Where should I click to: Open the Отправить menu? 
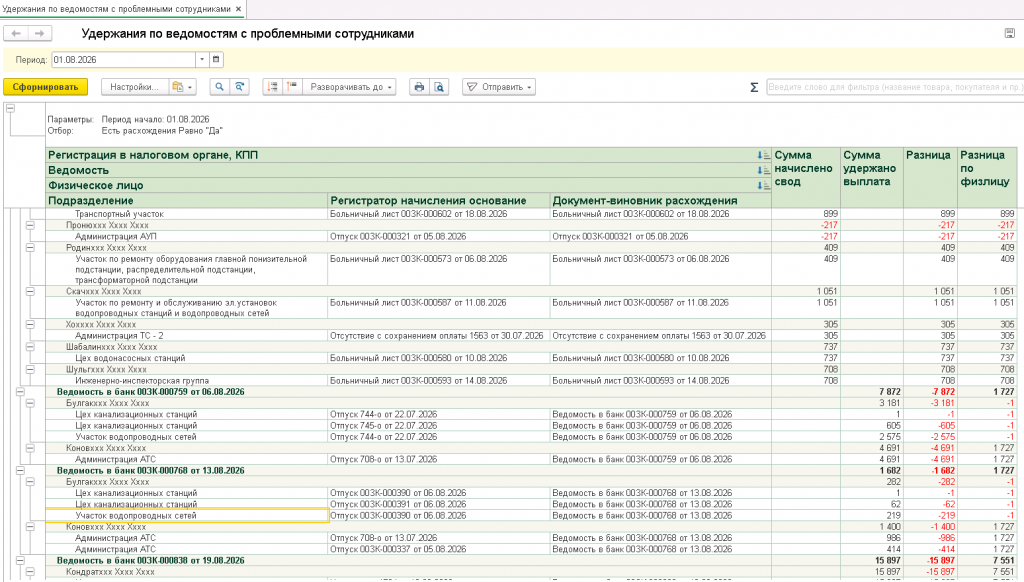[499, 87]
